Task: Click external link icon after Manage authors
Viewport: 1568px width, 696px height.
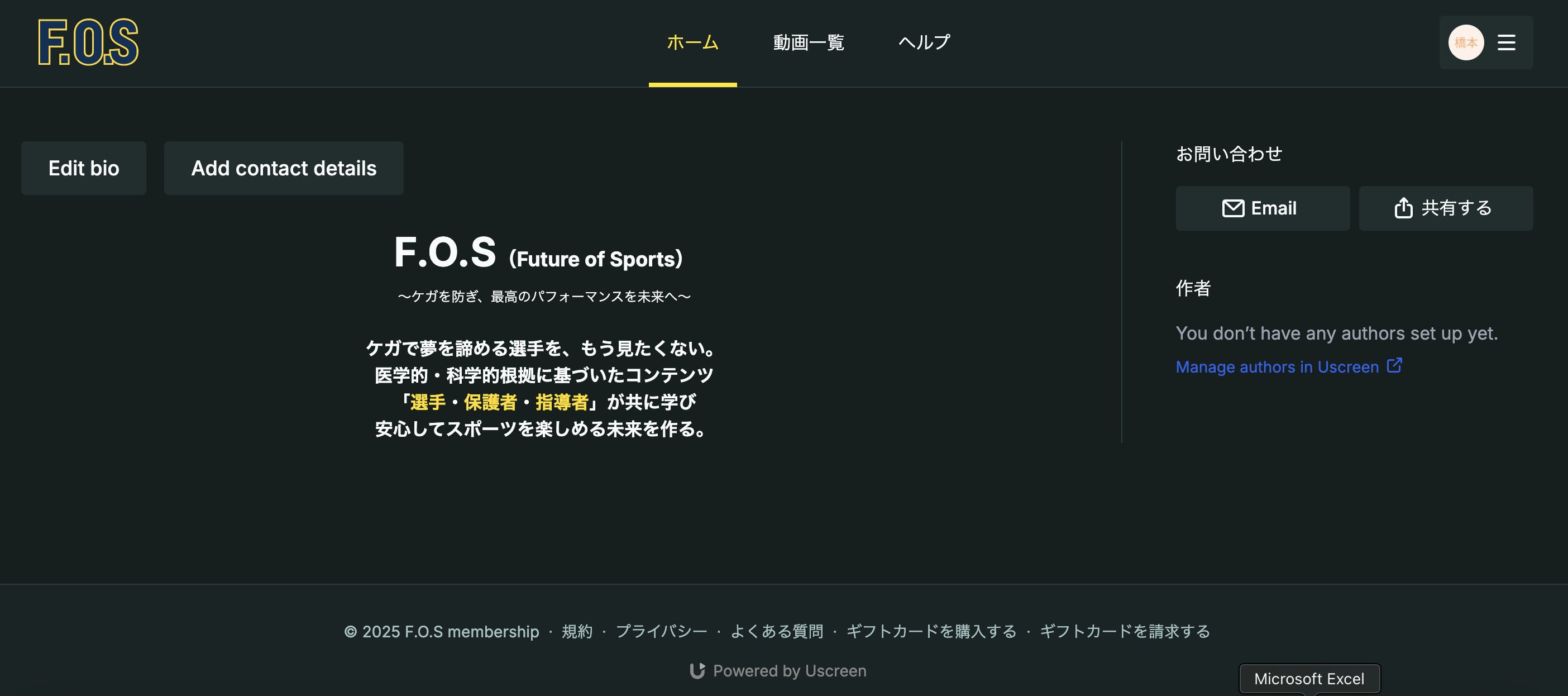Action: pyautogui.click(x=1394, y=365)
